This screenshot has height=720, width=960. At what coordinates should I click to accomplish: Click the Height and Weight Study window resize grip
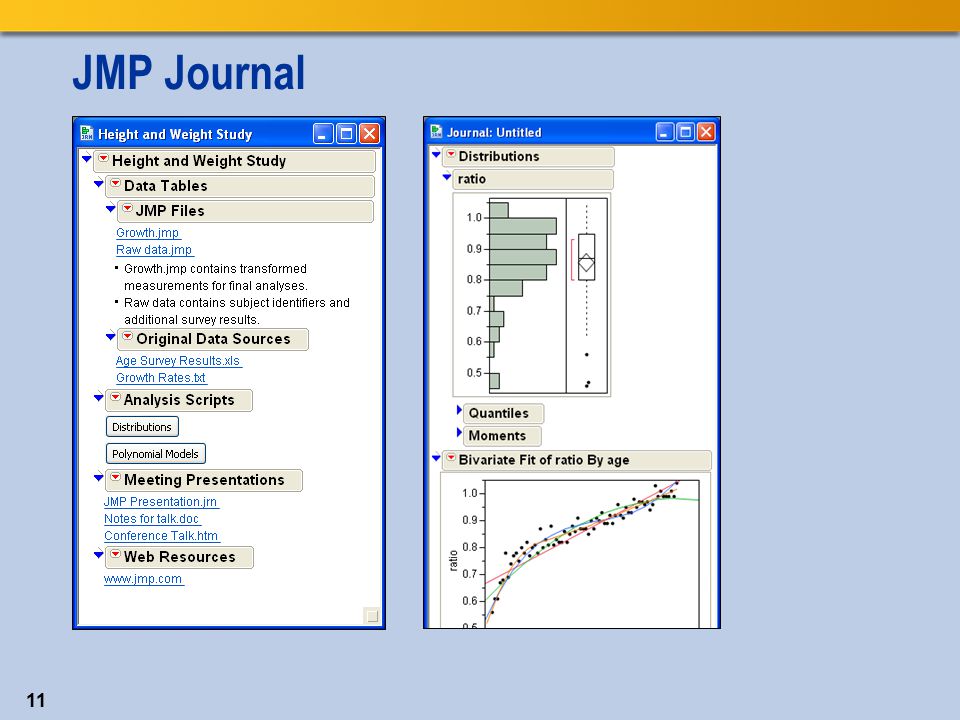pos(372,615)
